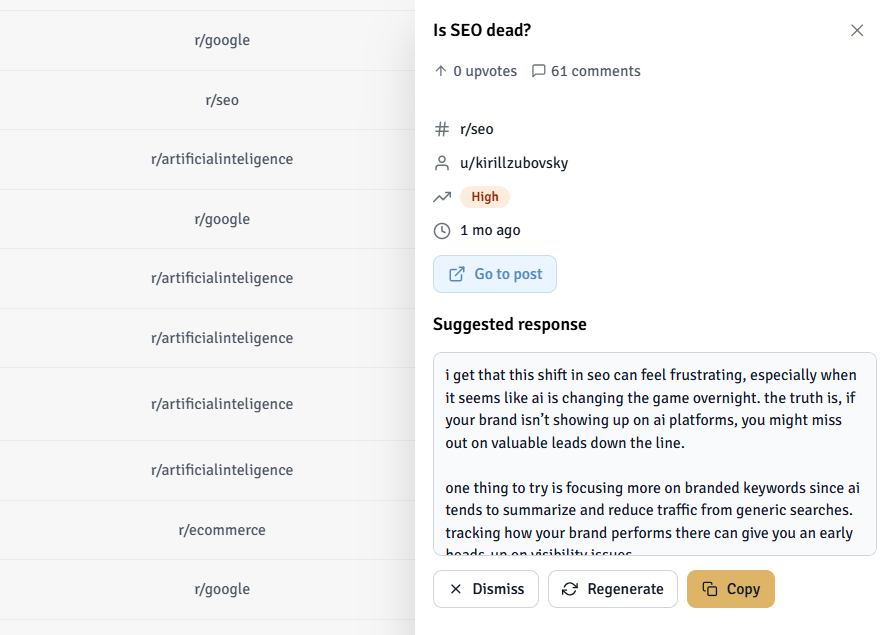Click the subreddit hash icon
The width and height of the screenshot is (894, 635).
(x=442, y=129)
